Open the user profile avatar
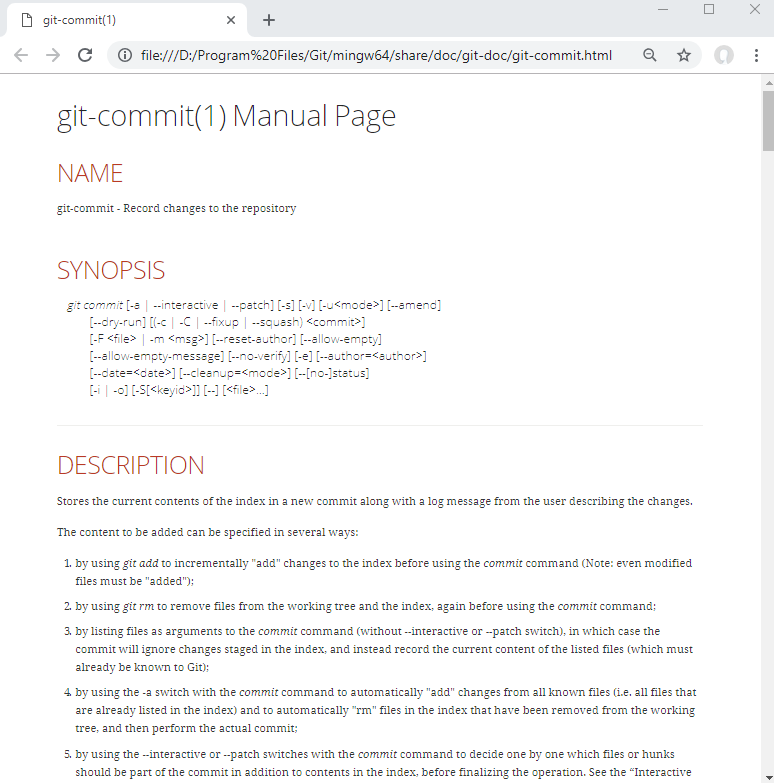 [724, 55]
